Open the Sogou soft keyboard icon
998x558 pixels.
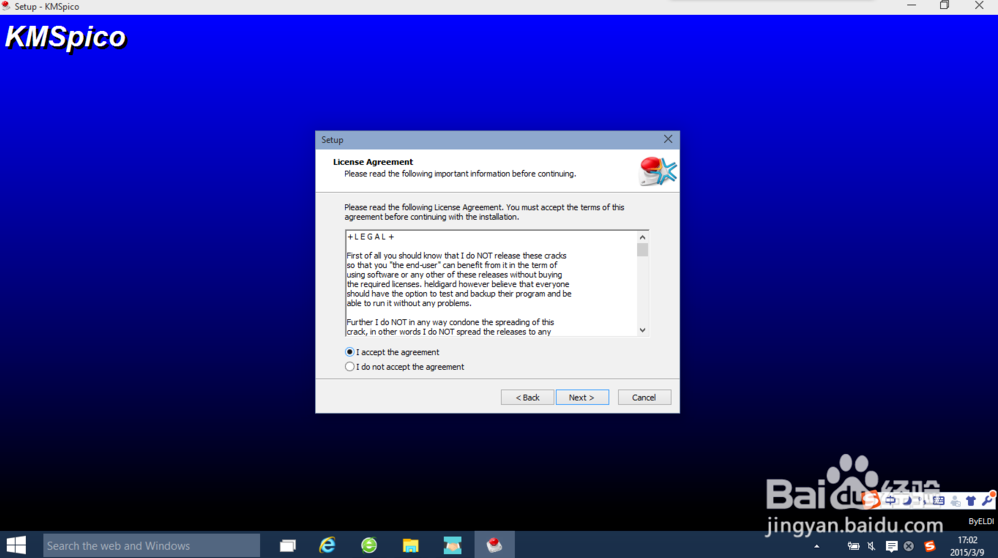(939, 500)
